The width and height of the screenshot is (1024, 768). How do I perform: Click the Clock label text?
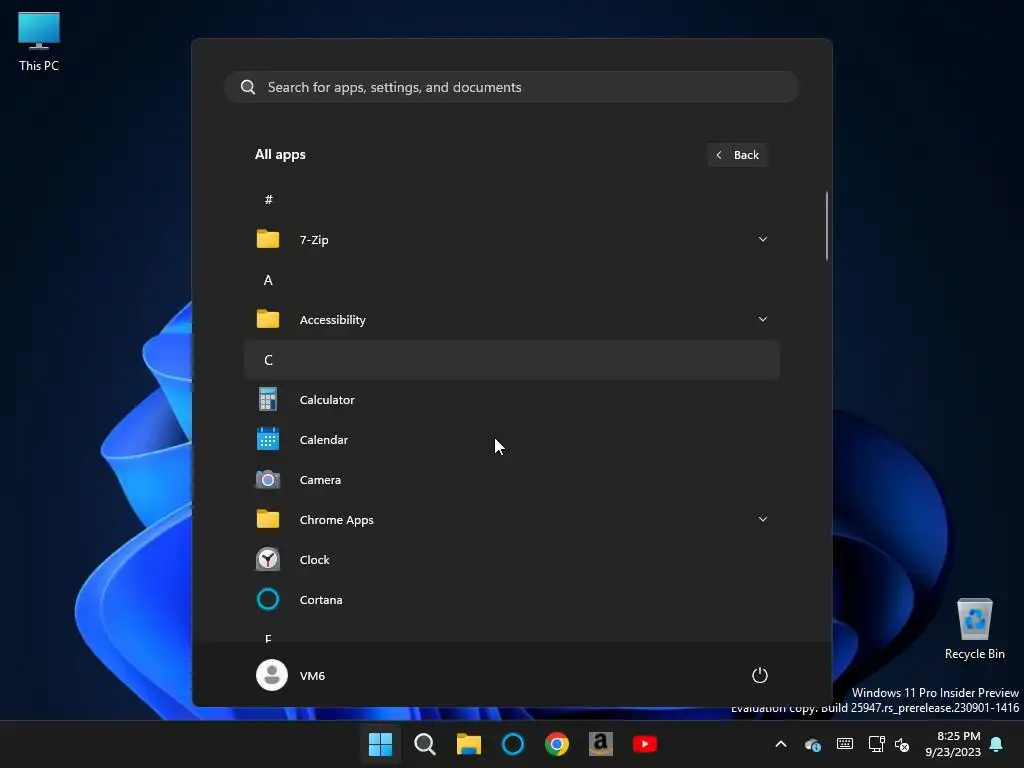click(x=314, y=560)
